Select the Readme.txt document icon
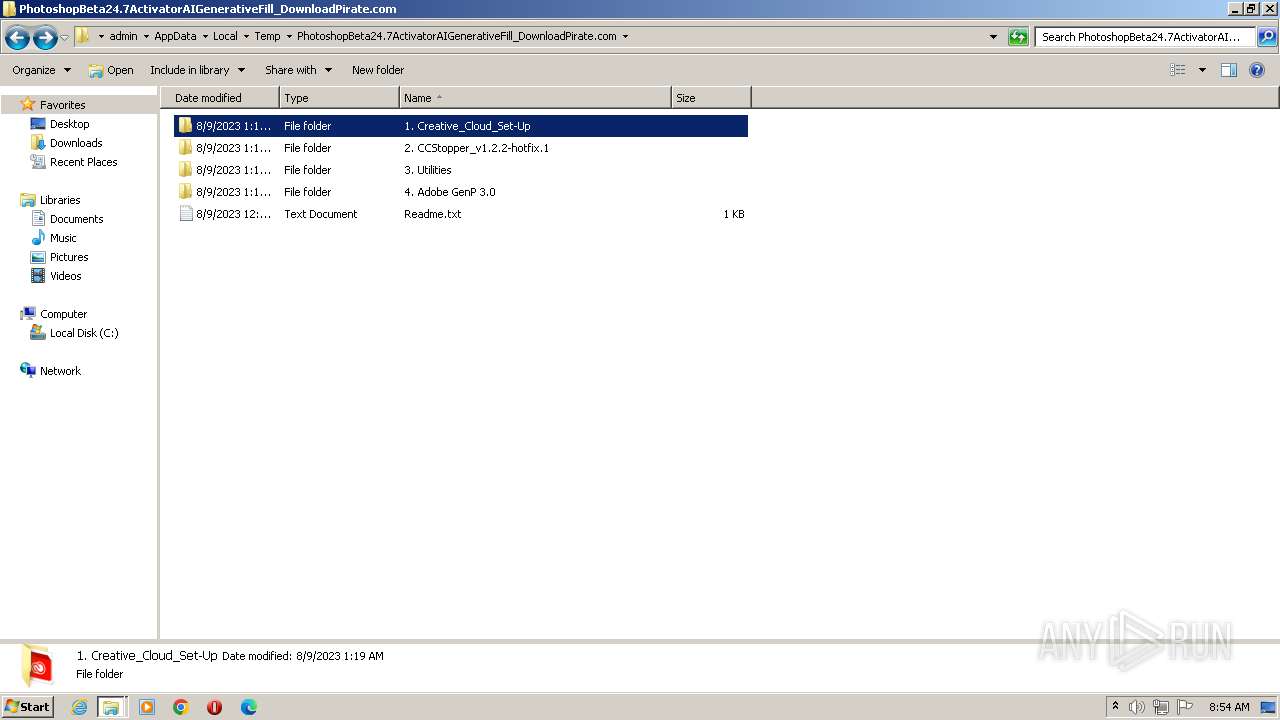The image size is (1280, 720). (185, 214)
